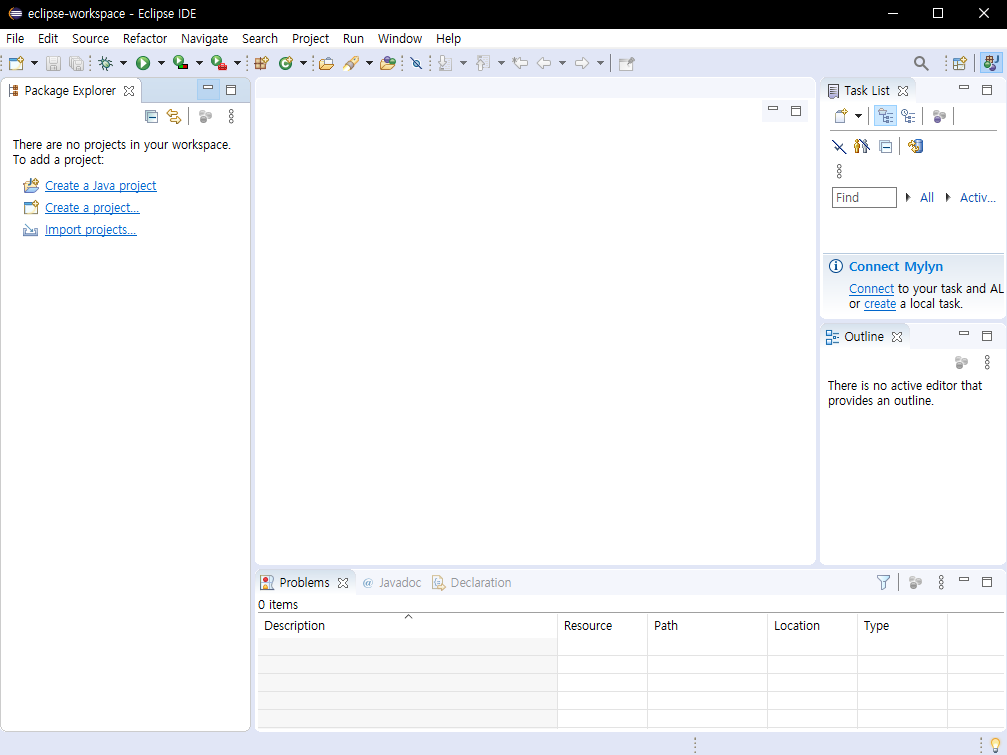
Task: Click the Resource column header in Problems
Action: pyautogui.click(x=602, y=625)
